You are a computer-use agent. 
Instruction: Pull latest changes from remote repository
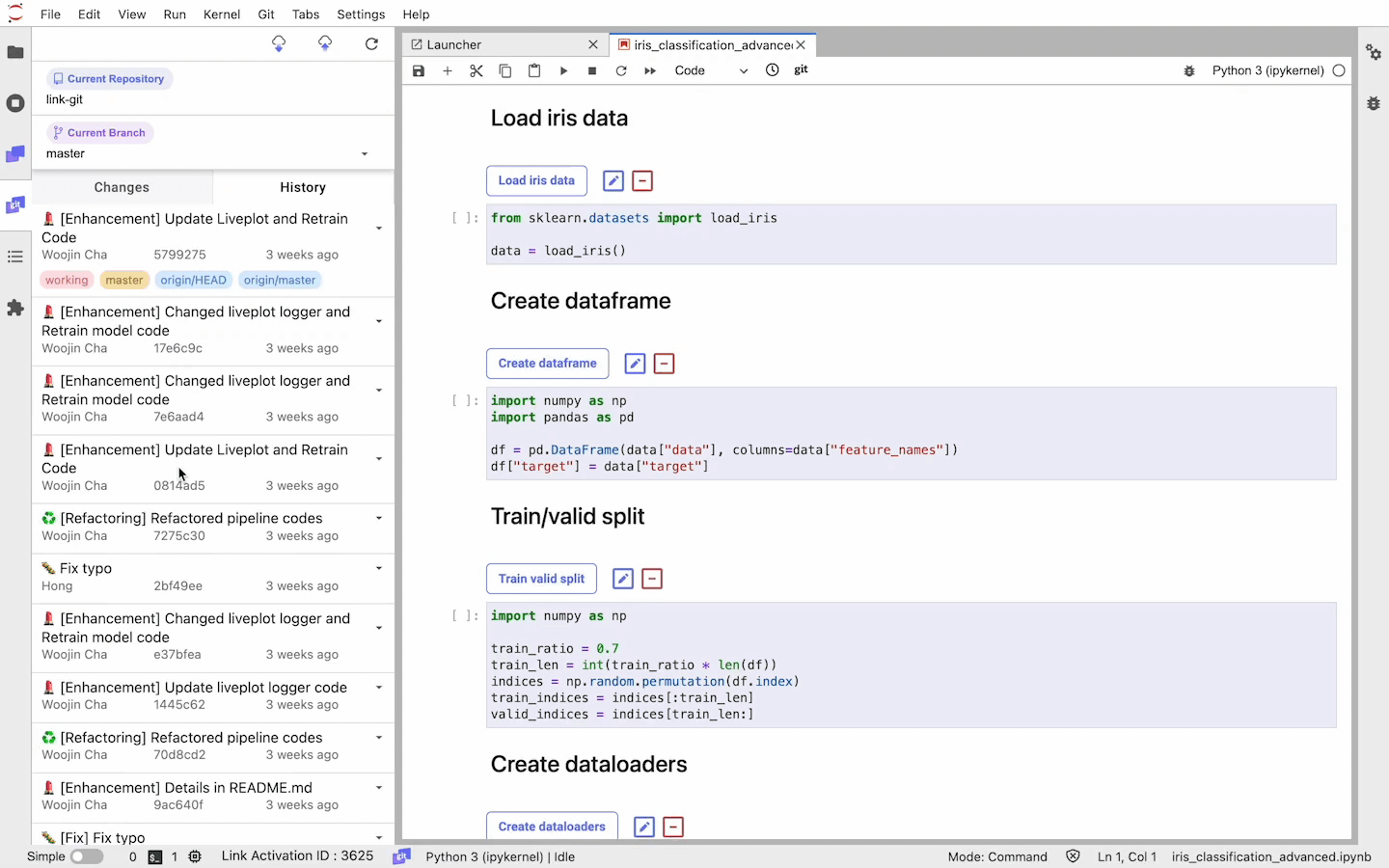point(279,43)
